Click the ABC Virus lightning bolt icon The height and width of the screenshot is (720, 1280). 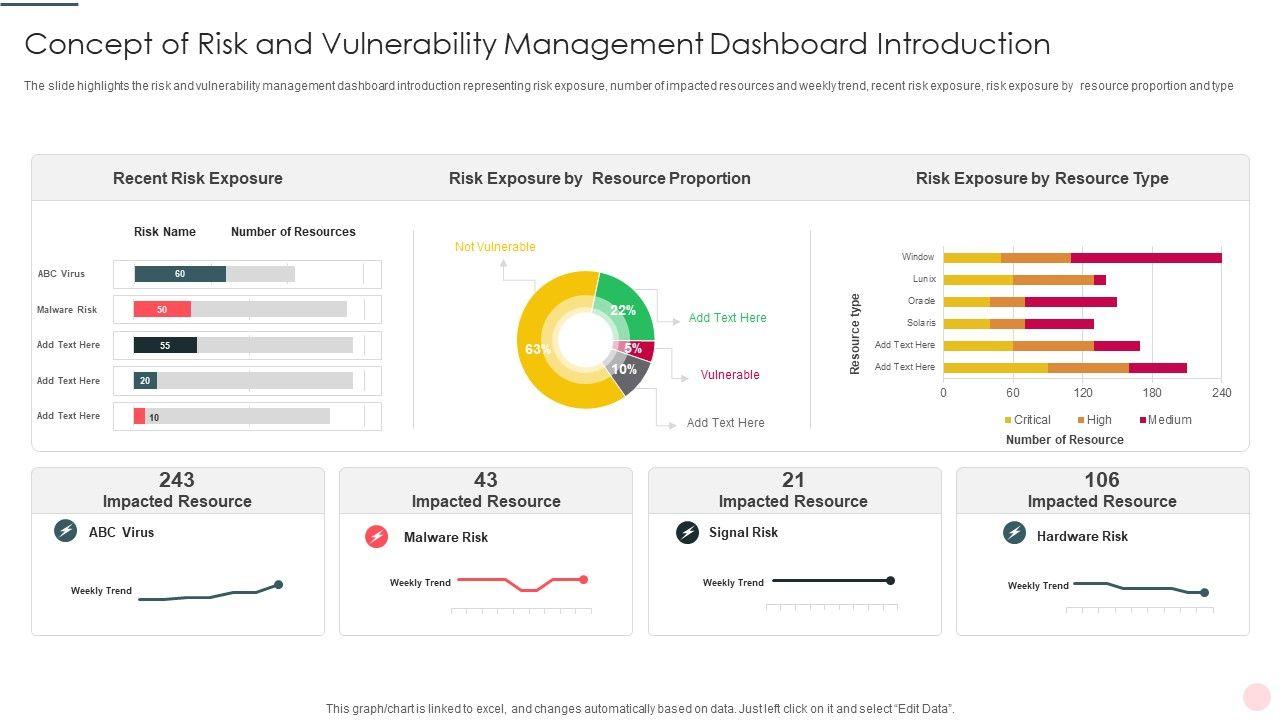[x=65, y=531]
